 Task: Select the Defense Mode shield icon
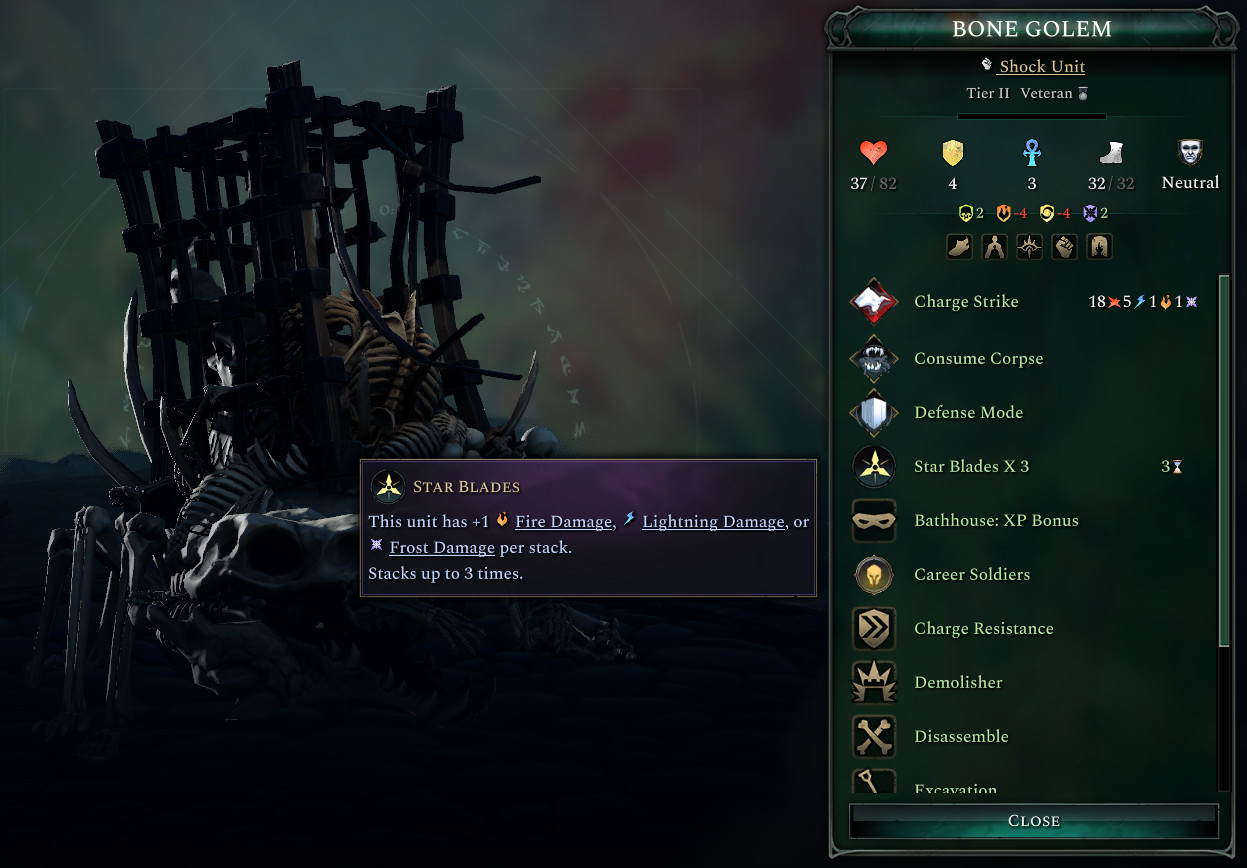[874, 413]
